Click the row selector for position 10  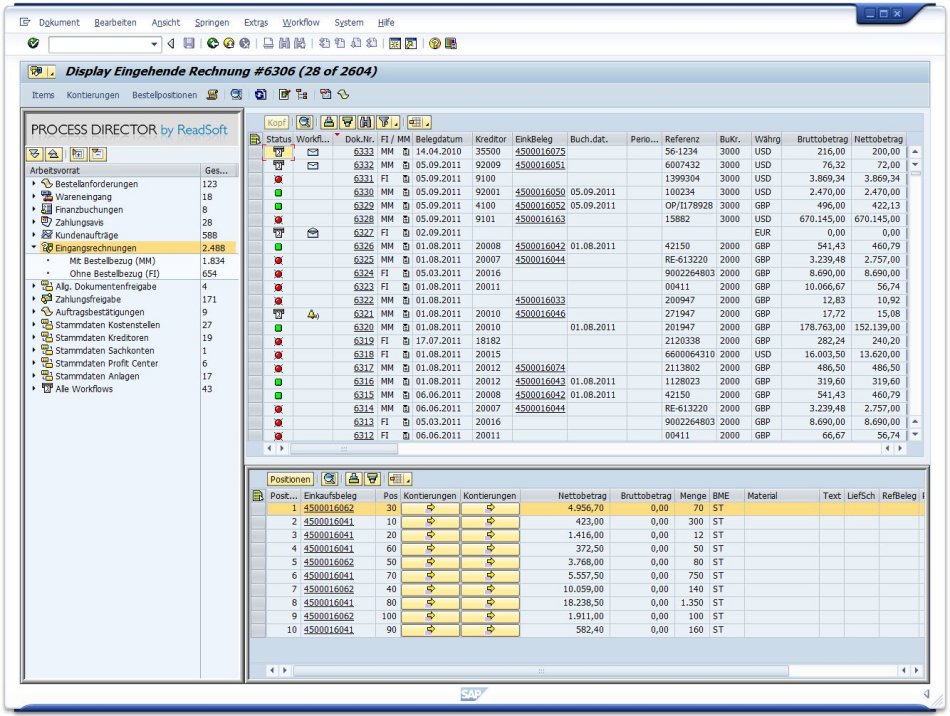[x=258, y=630]
